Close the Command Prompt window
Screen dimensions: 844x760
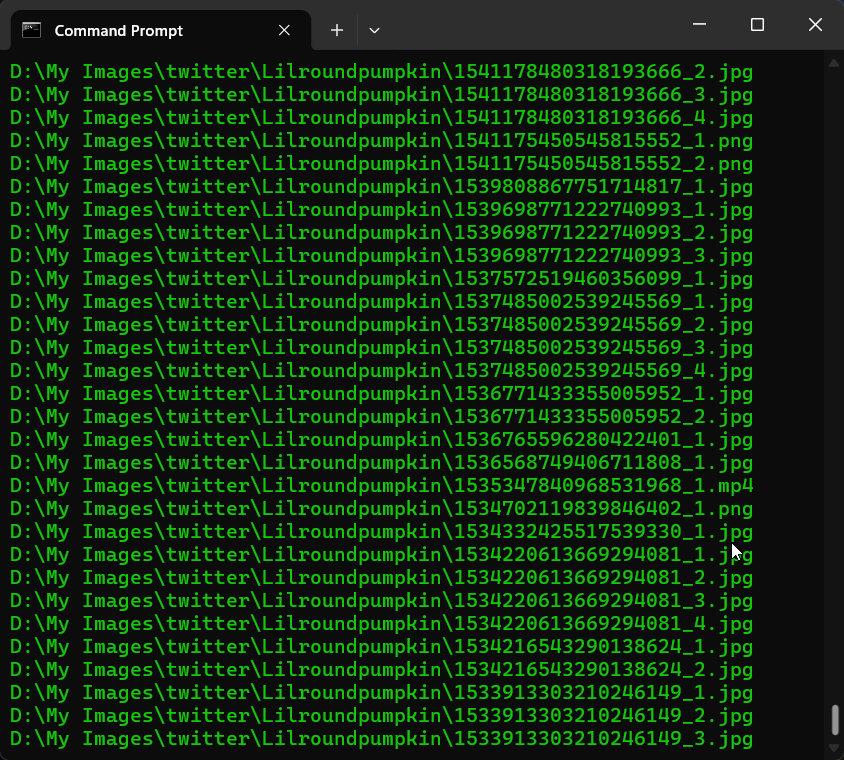point(815,24)
